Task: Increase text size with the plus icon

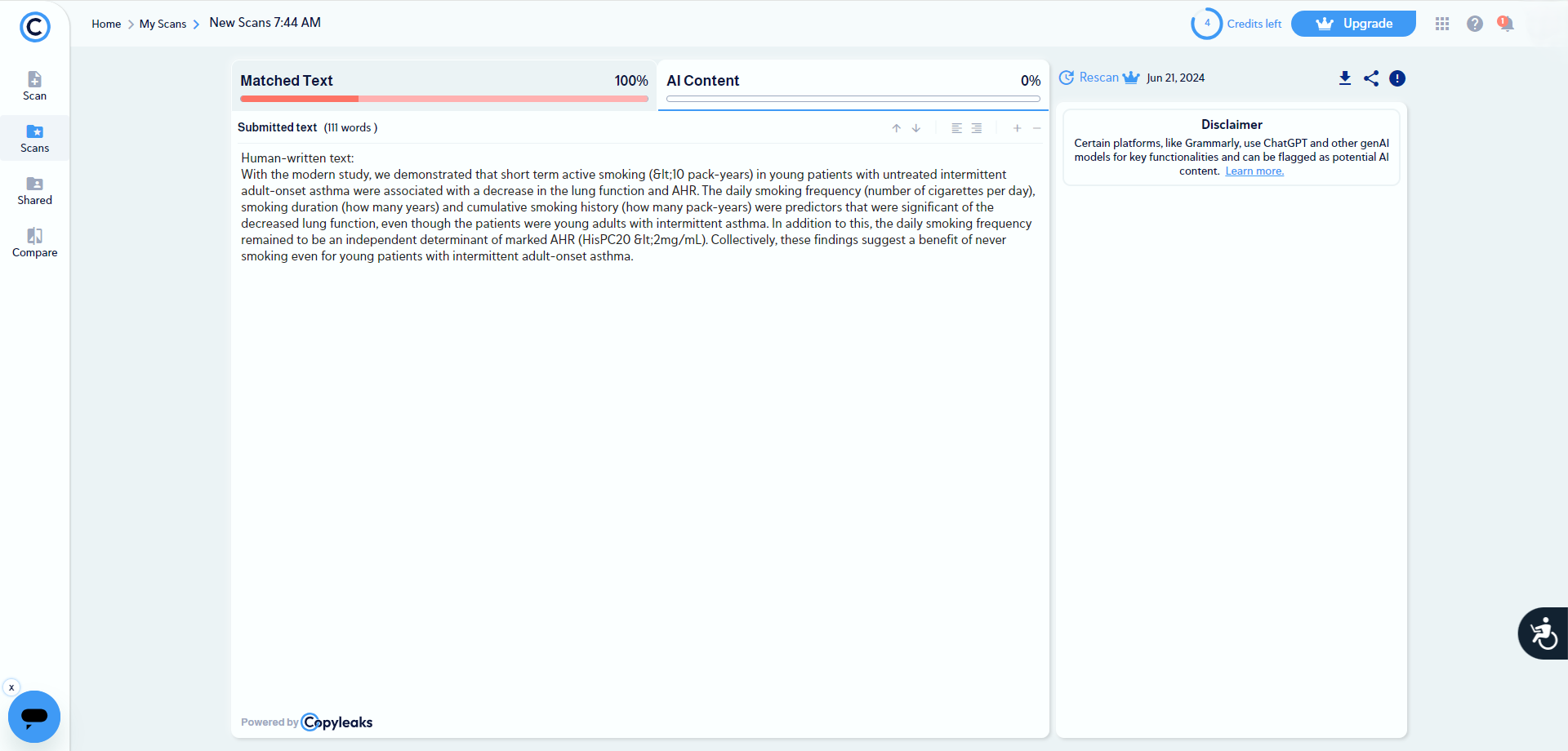Action: tap(1017, 128)
